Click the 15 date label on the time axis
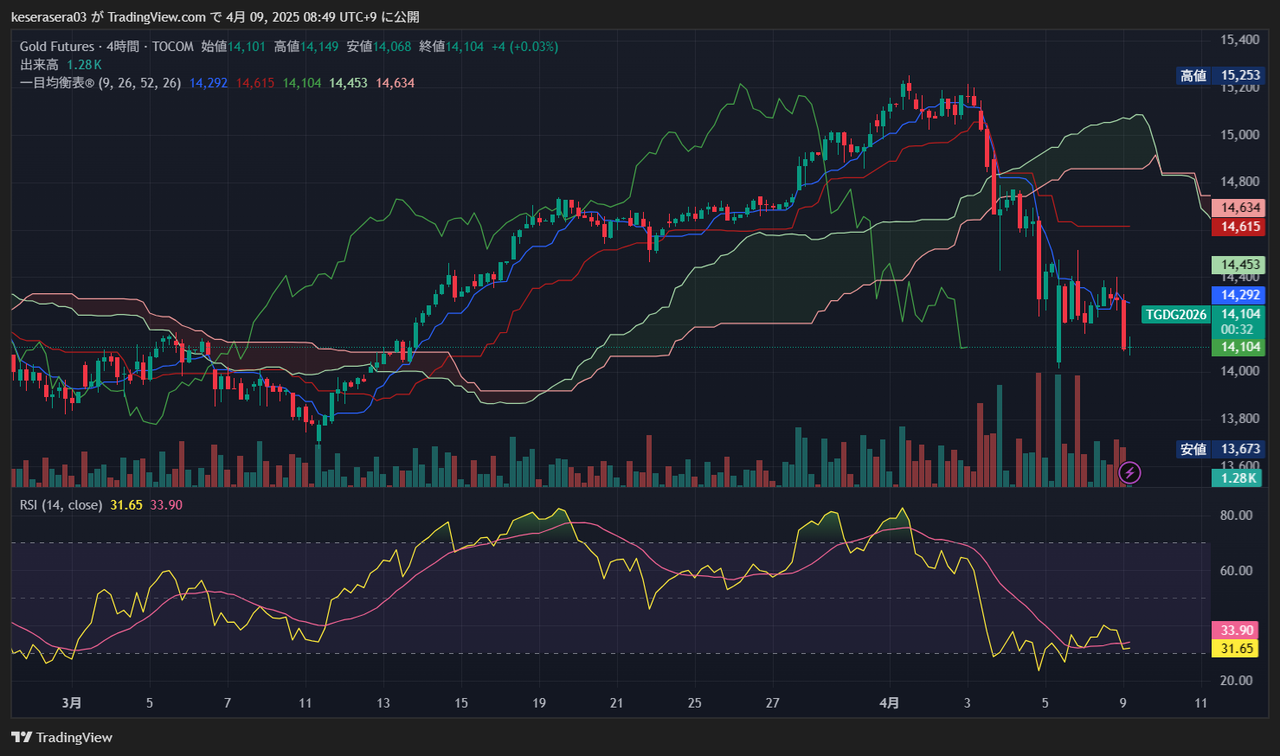The height and width of the screenshot is (756, 1280). 461,703
